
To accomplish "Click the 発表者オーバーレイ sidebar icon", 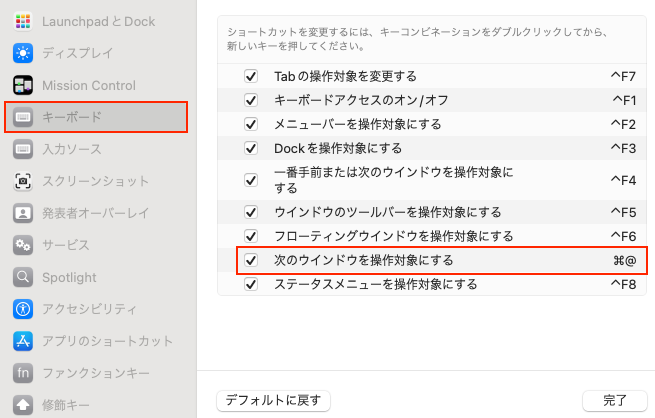I will (24, 213).
